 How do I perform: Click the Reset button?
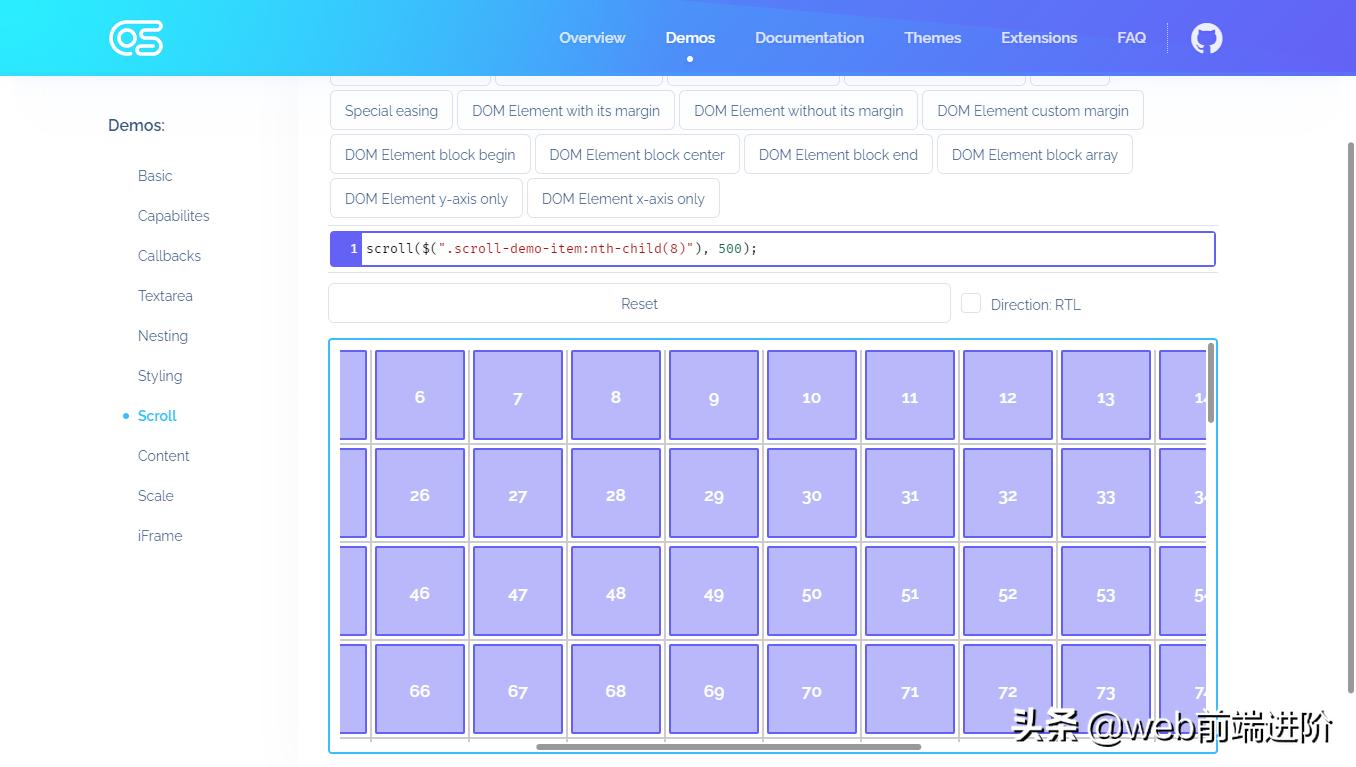coord(639,303)
